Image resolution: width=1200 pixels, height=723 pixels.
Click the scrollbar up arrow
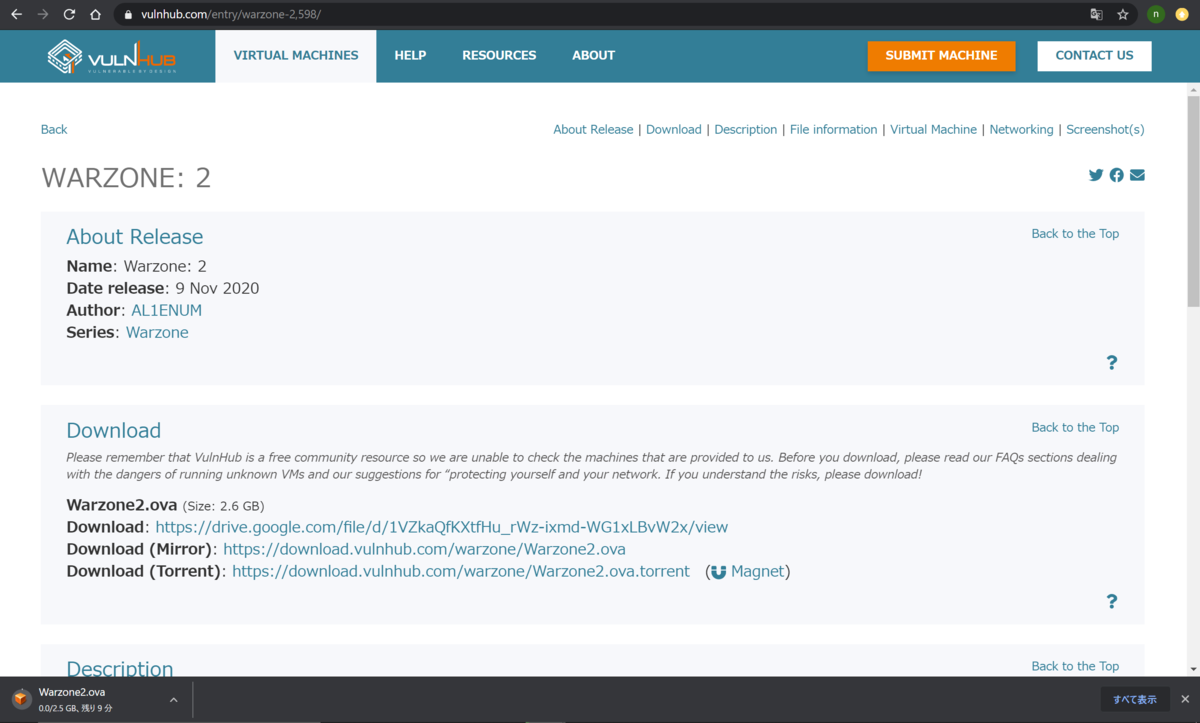(x=1192, y=89)
